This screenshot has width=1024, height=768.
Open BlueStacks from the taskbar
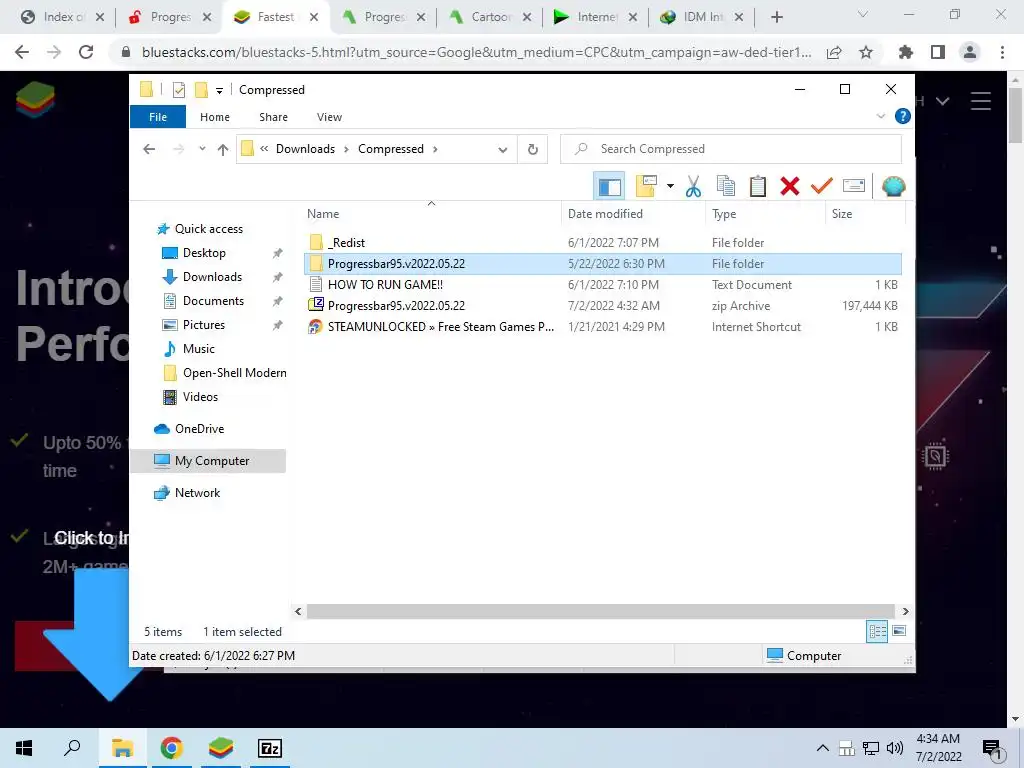pos(221,748)
